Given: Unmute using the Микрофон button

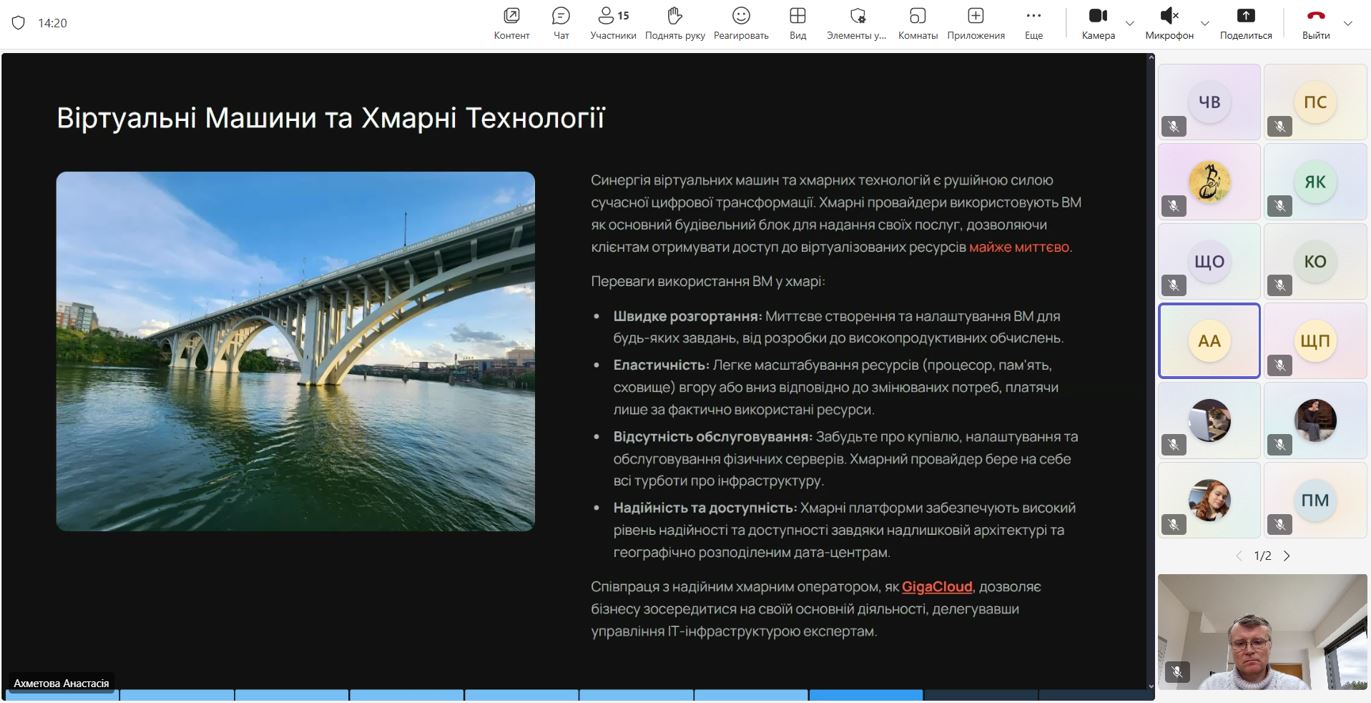Looking at the screenshot, I should (x=1168, y=23).
